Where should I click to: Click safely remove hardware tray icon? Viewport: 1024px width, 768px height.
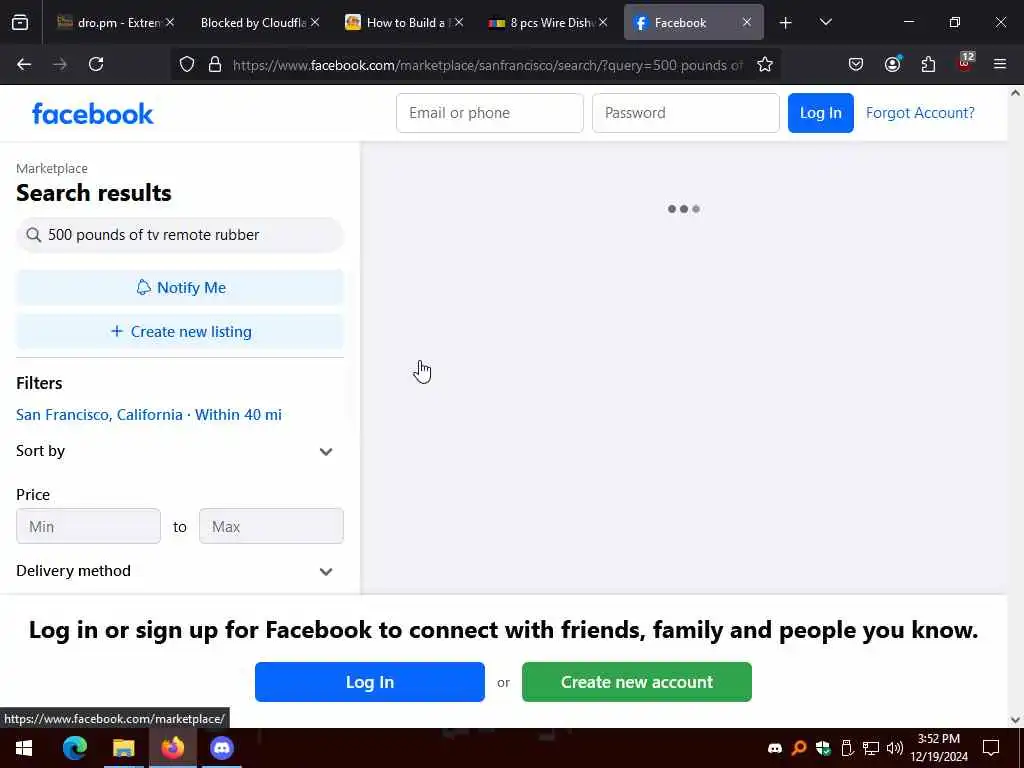coord(847,748)
